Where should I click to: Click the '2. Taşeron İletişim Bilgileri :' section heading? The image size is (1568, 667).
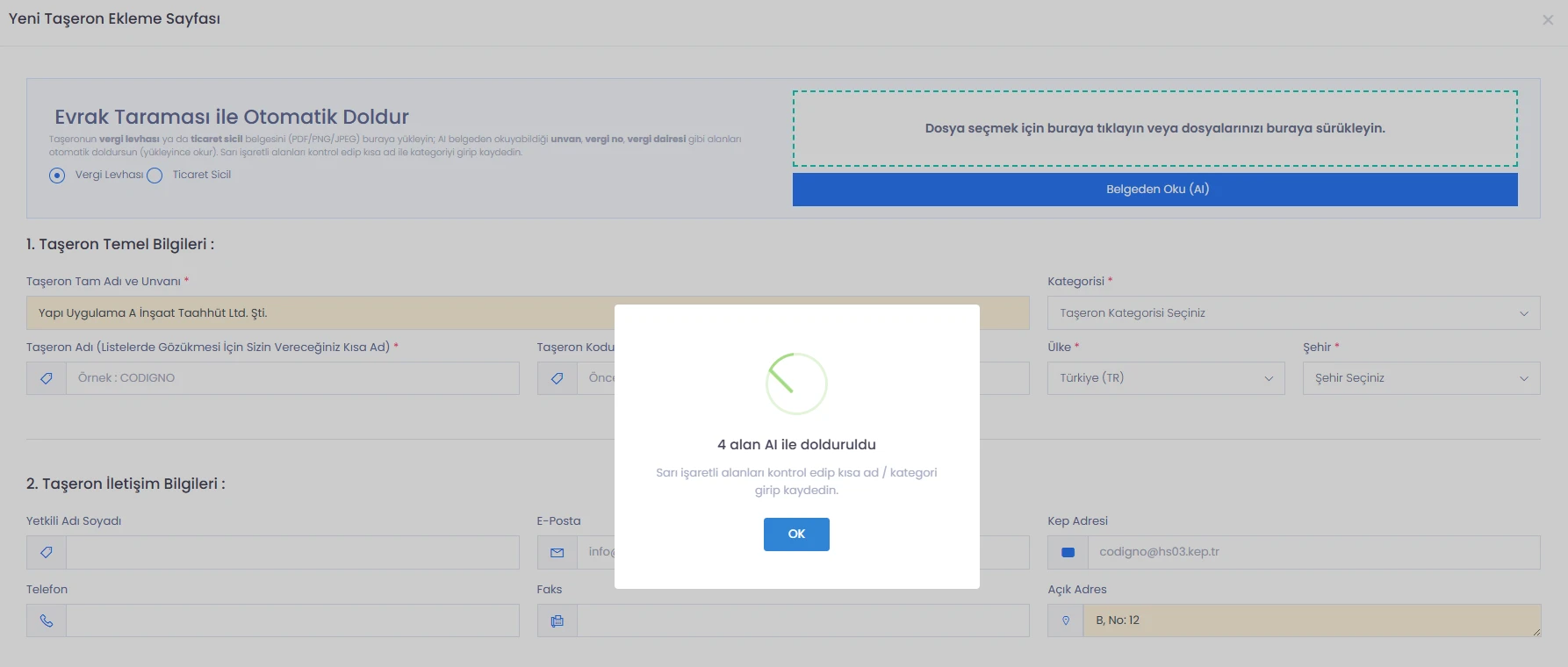(126, 484)
